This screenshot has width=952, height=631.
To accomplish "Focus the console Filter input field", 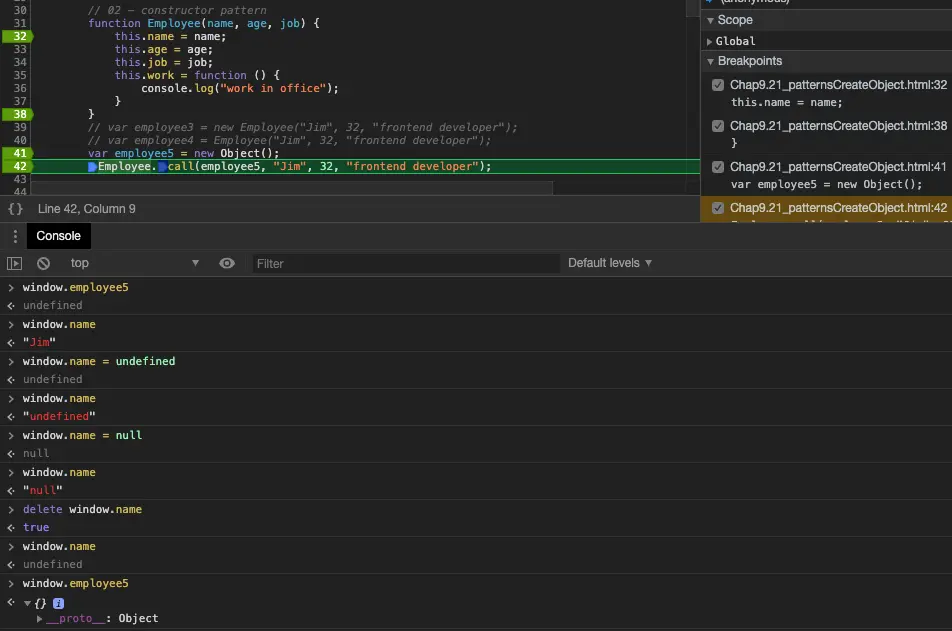I will 406,264.
